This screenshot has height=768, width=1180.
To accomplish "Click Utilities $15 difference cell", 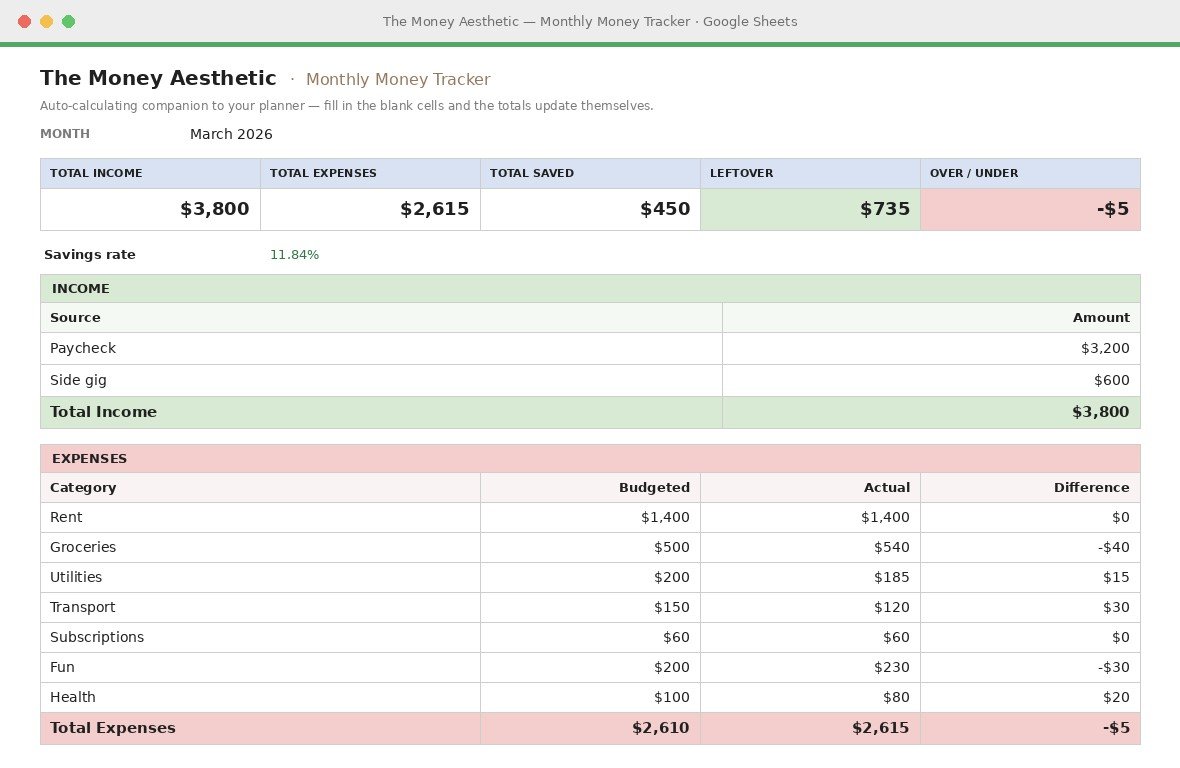I will (1030, 578).
